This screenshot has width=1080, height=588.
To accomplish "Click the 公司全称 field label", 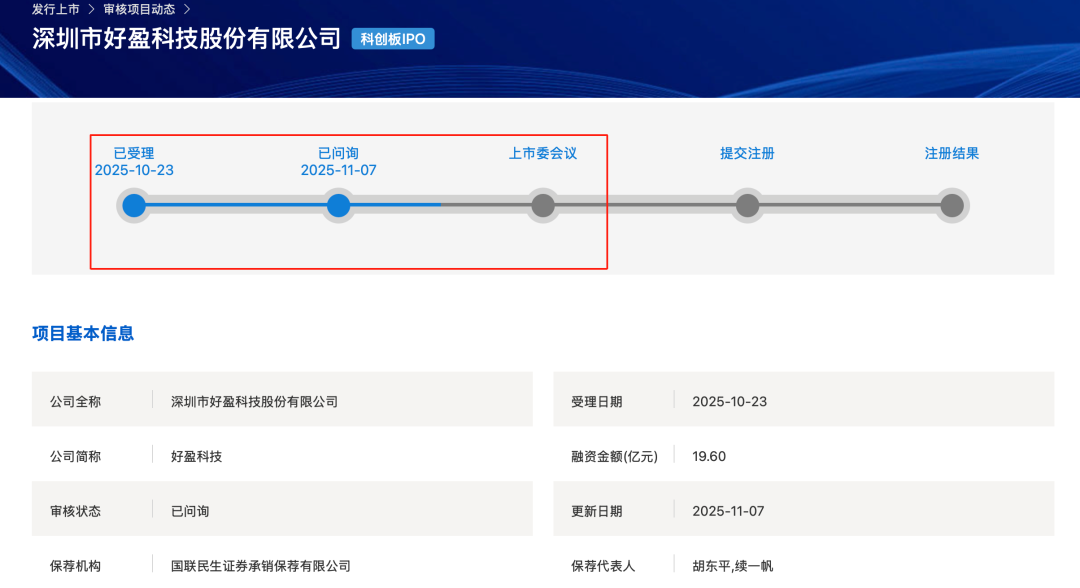I will (x=75, y=401).
